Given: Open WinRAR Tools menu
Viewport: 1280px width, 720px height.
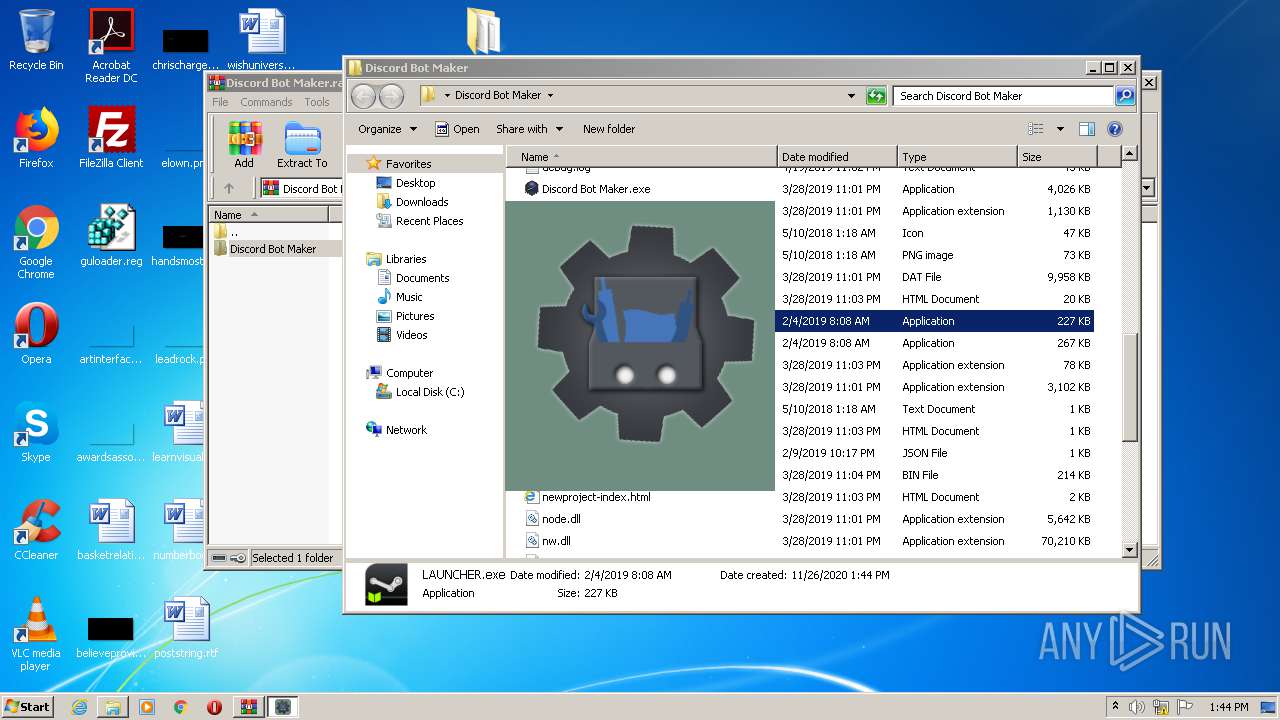Looking at the screenshot, I should click(x=317, y=102).
